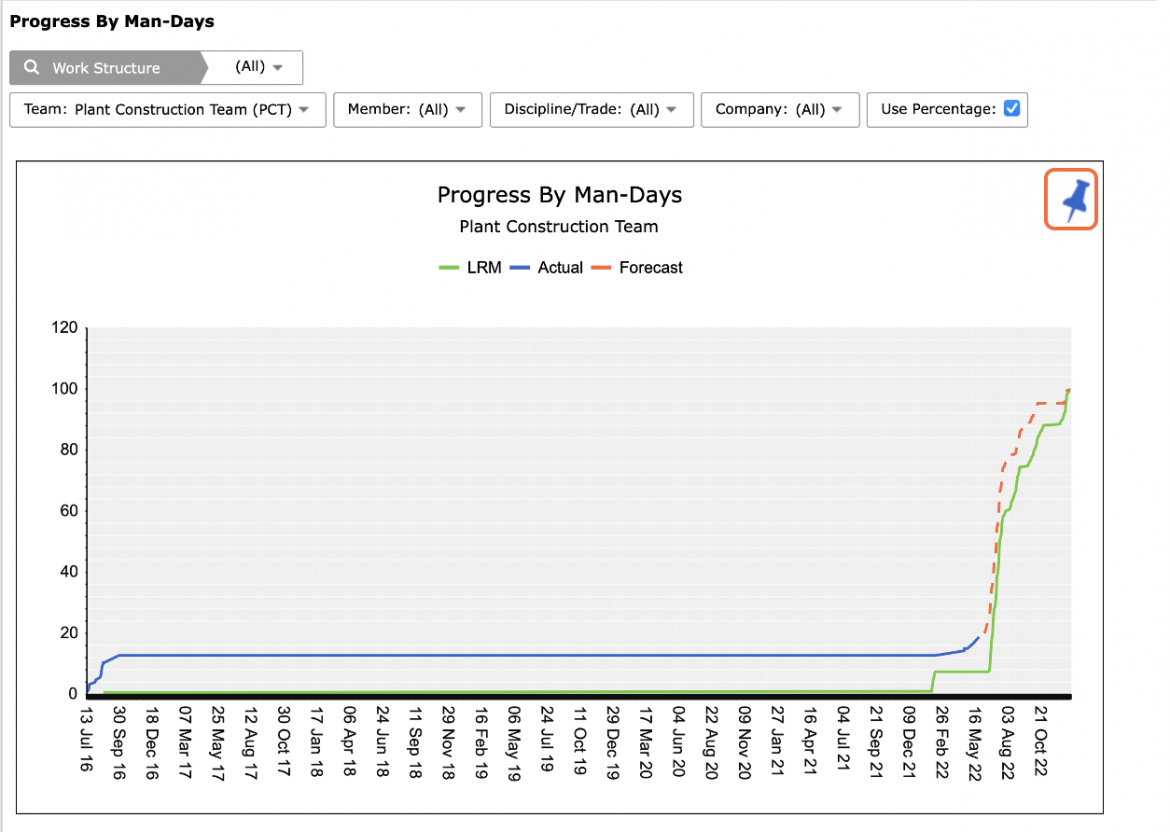The height and width of the screenshot is (832, 1170).
Task: Toggle the Use Percentage checkbox
Action: pos(1012,109)
